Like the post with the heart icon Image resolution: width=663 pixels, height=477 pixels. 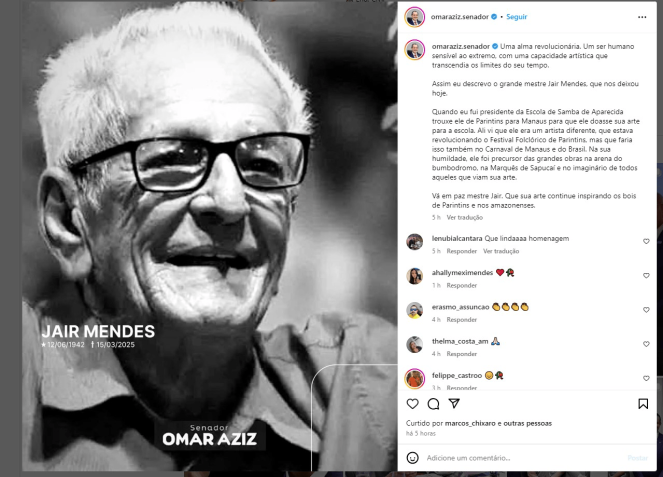412,404
